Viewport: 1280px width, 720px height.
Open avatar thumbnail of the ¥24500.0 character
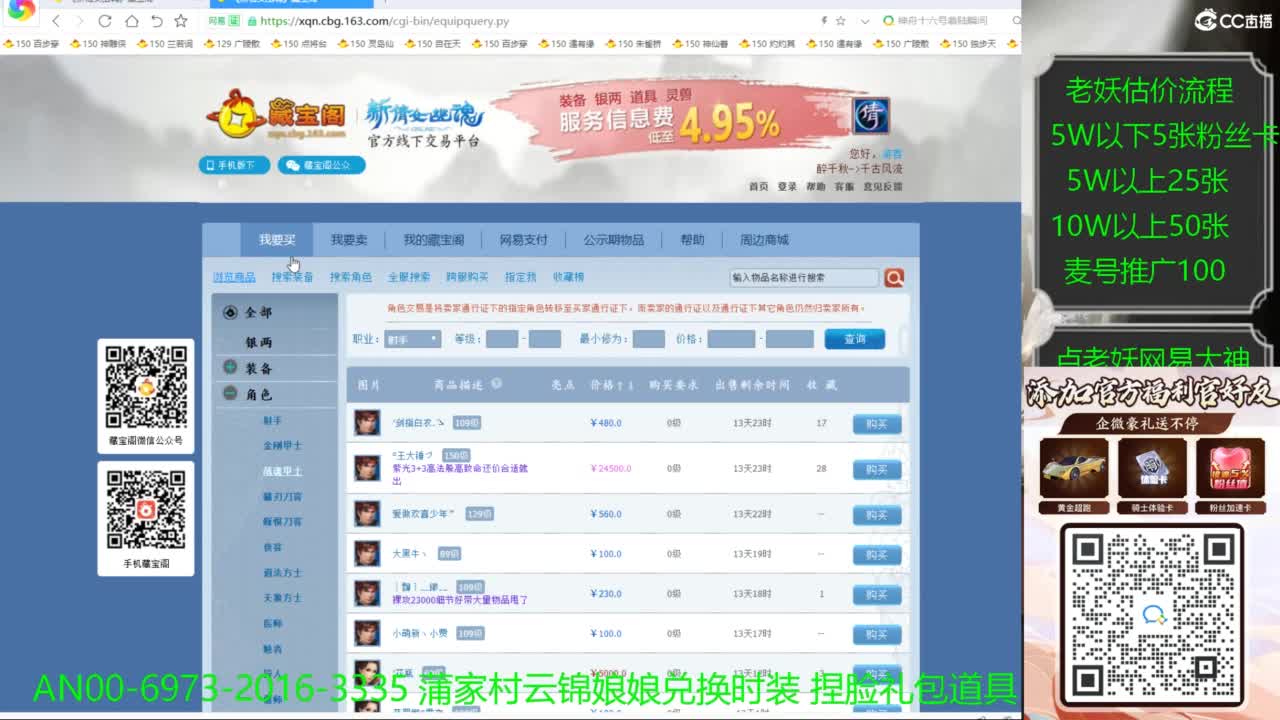coord(367,468)
